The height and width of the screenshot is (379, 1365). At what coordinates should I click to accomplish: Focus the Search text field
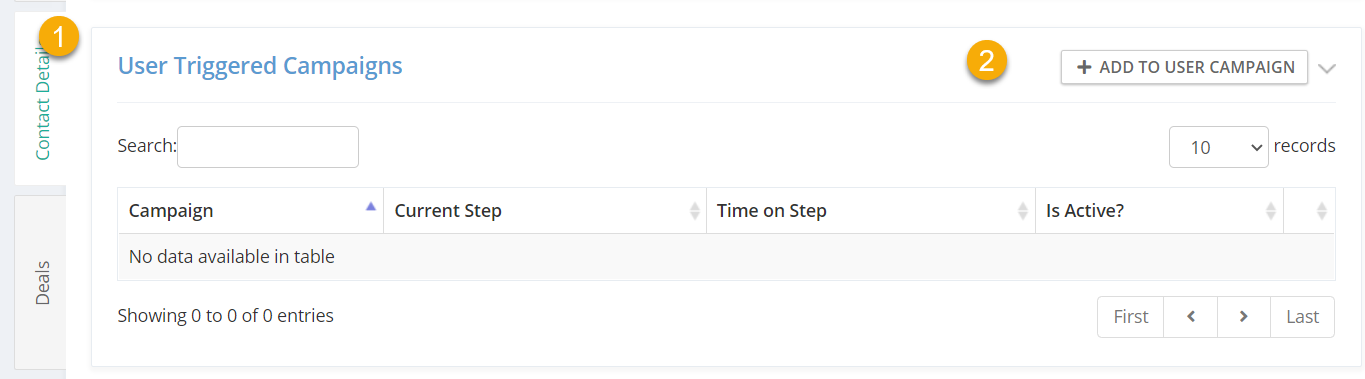coord(268,147)
